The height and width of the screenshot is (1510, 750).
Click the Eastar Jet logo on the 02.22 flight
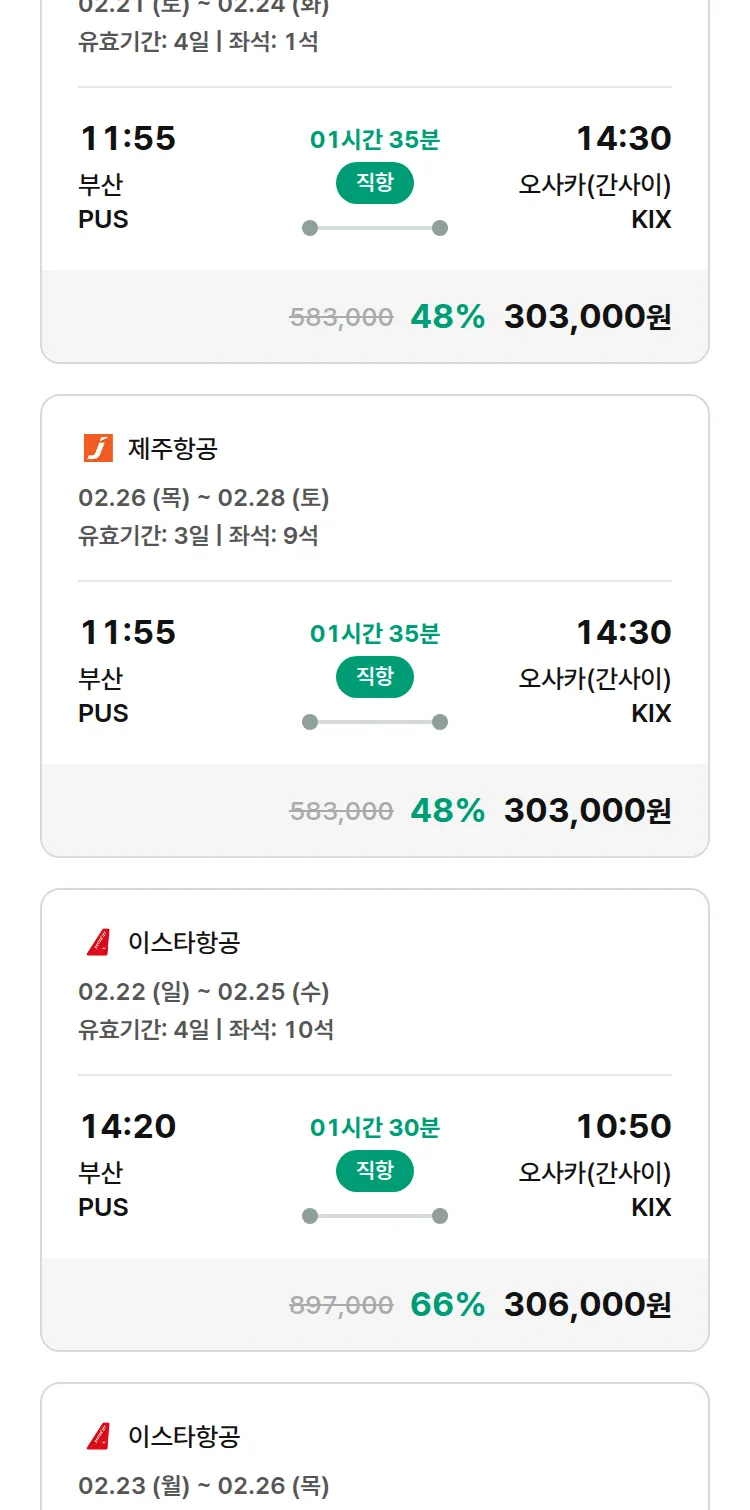click(x=98, y=942)
